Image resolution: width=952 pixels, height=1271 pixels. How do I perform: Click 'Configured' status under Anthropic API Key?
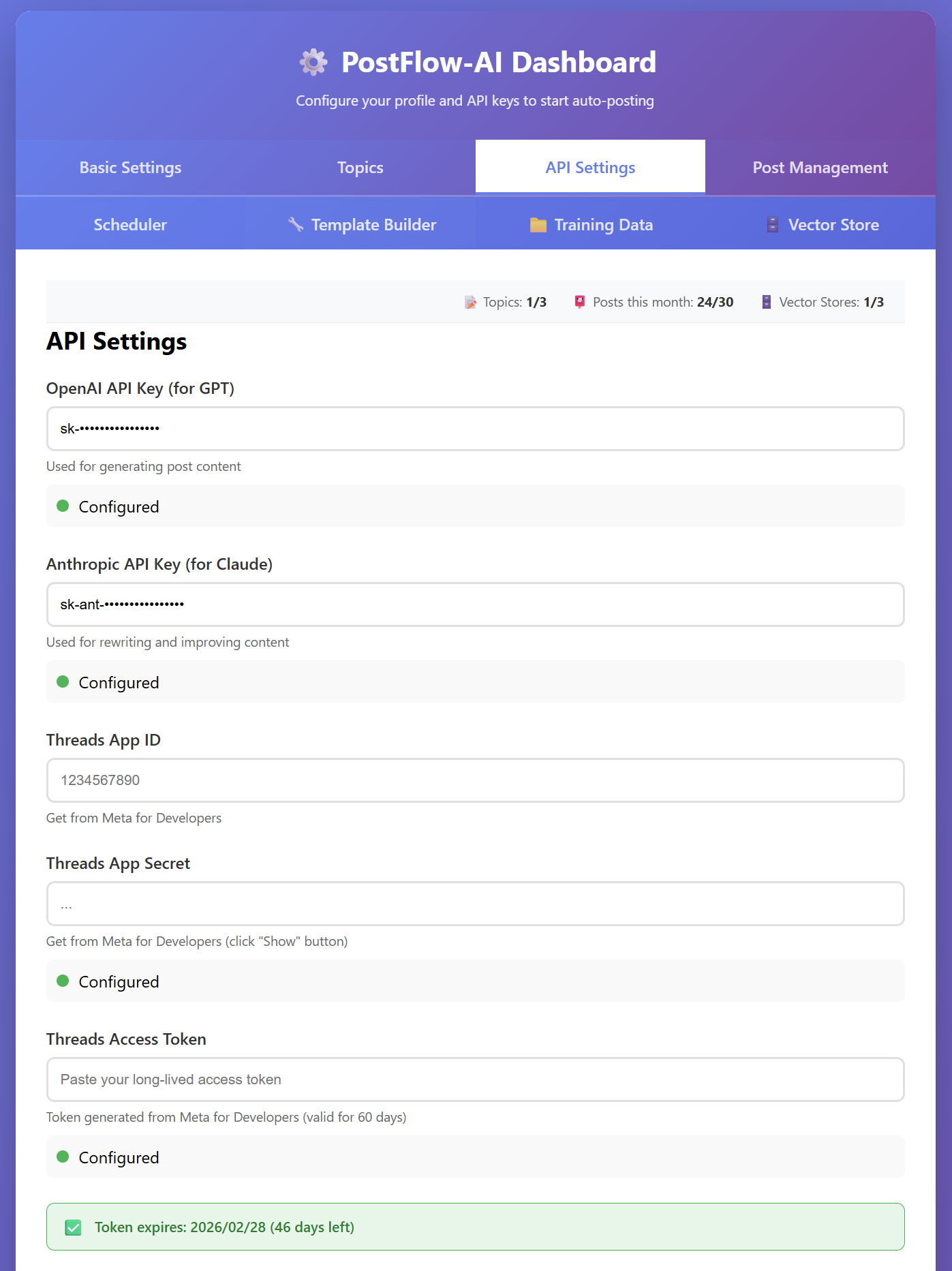119,683
